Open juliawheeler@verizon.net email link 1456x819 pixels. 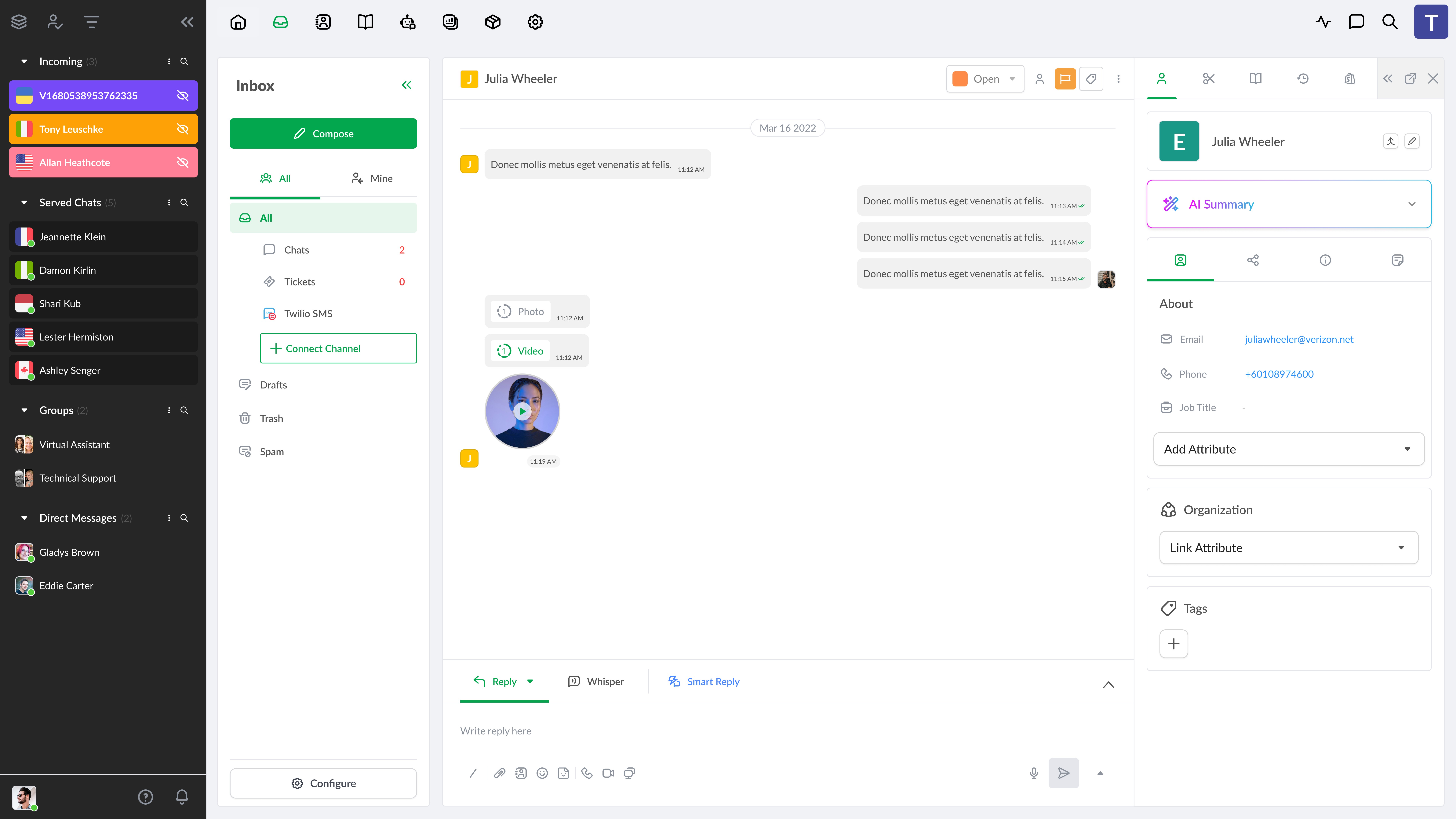tap(1299, 339)
